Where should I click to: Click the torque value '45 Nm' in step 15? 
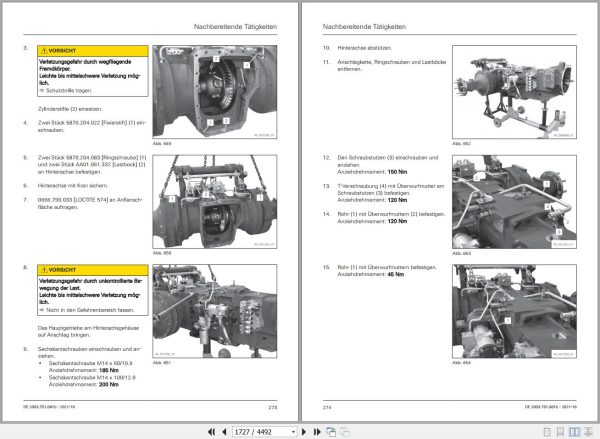tap(396, 274)
